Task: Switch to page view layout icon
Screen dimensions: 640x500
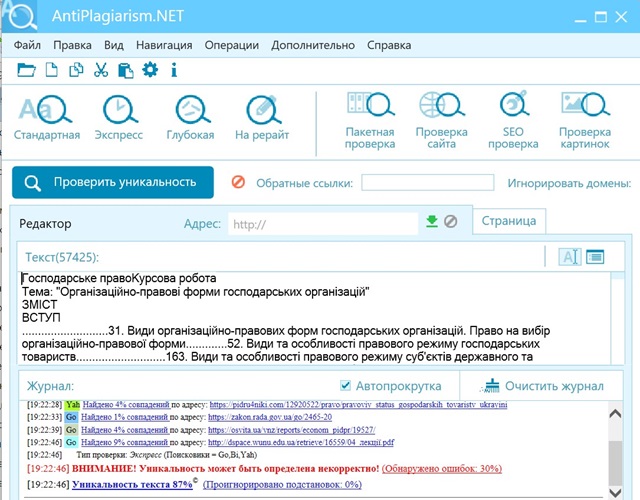Action: 595,257
